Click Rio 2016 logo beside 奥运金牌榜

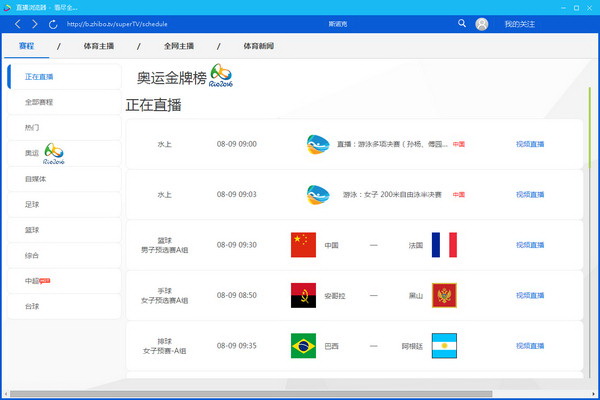221,75
